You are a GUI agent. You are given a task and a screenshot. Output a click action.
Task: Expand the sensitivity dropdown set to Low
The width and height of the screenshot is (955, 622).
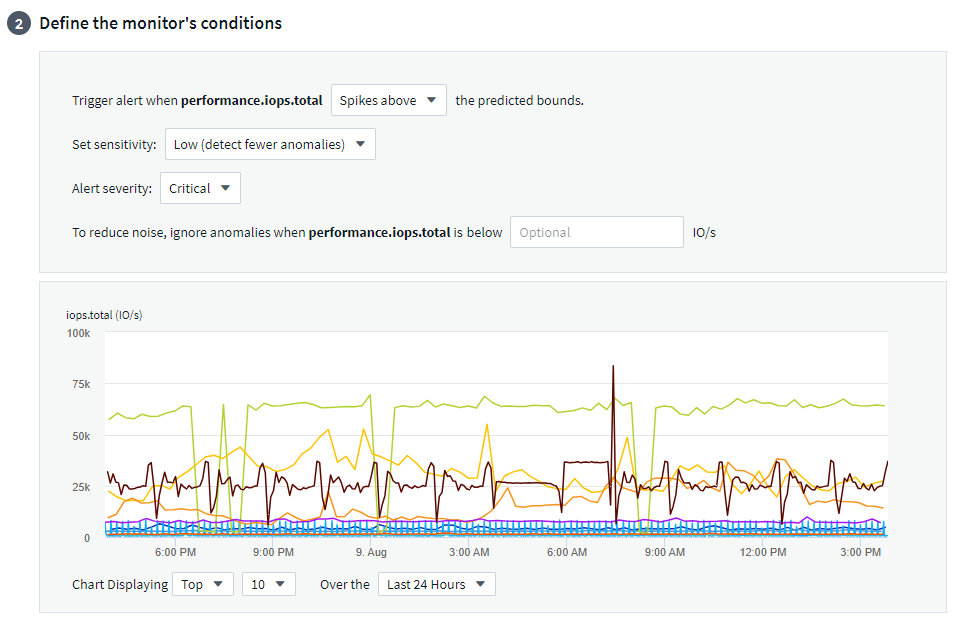pos(270,144)
